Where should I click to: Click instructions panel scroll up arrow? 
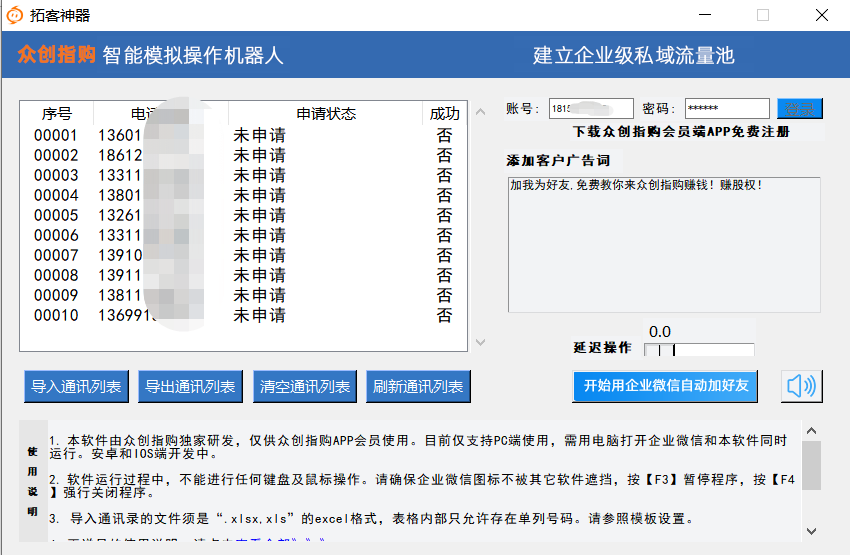pos(812,431)
